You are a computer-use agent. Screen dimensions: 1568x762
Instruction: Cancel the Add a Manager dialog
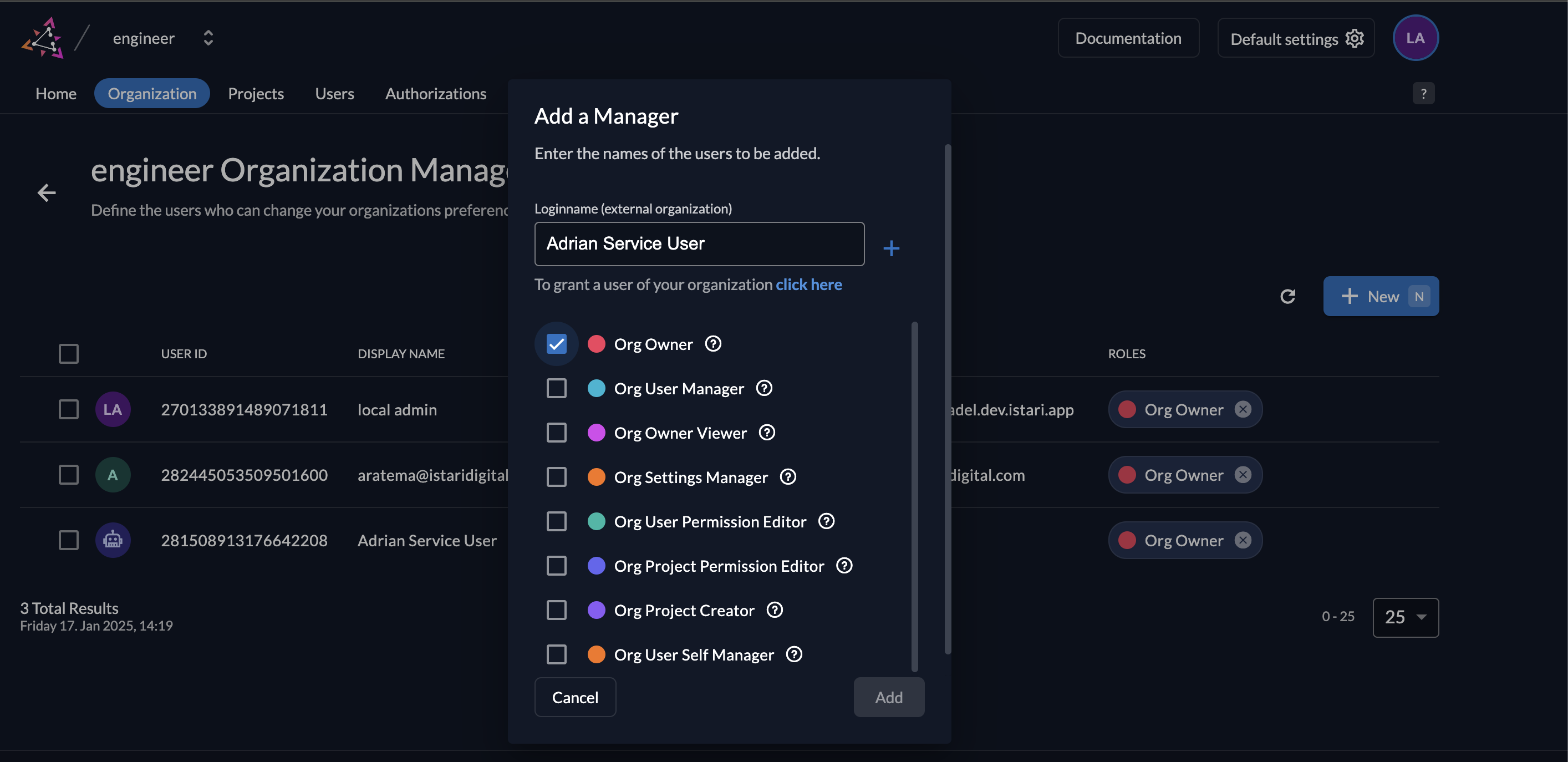pos(574,697)
